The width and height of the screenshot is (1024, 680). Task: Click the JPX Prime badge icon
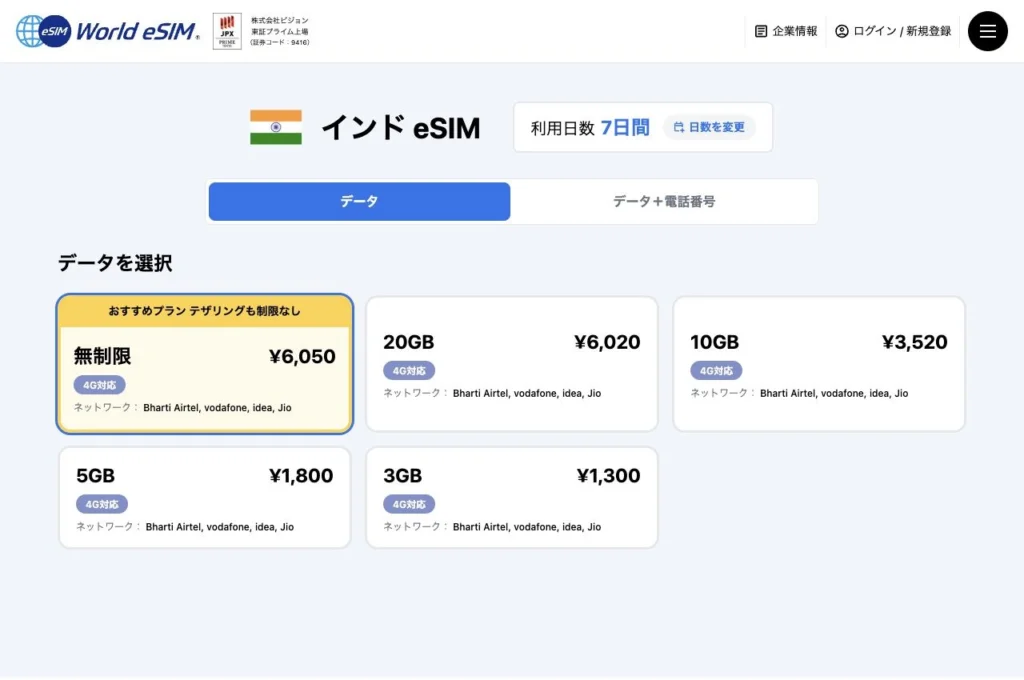[x=227, y=31]
